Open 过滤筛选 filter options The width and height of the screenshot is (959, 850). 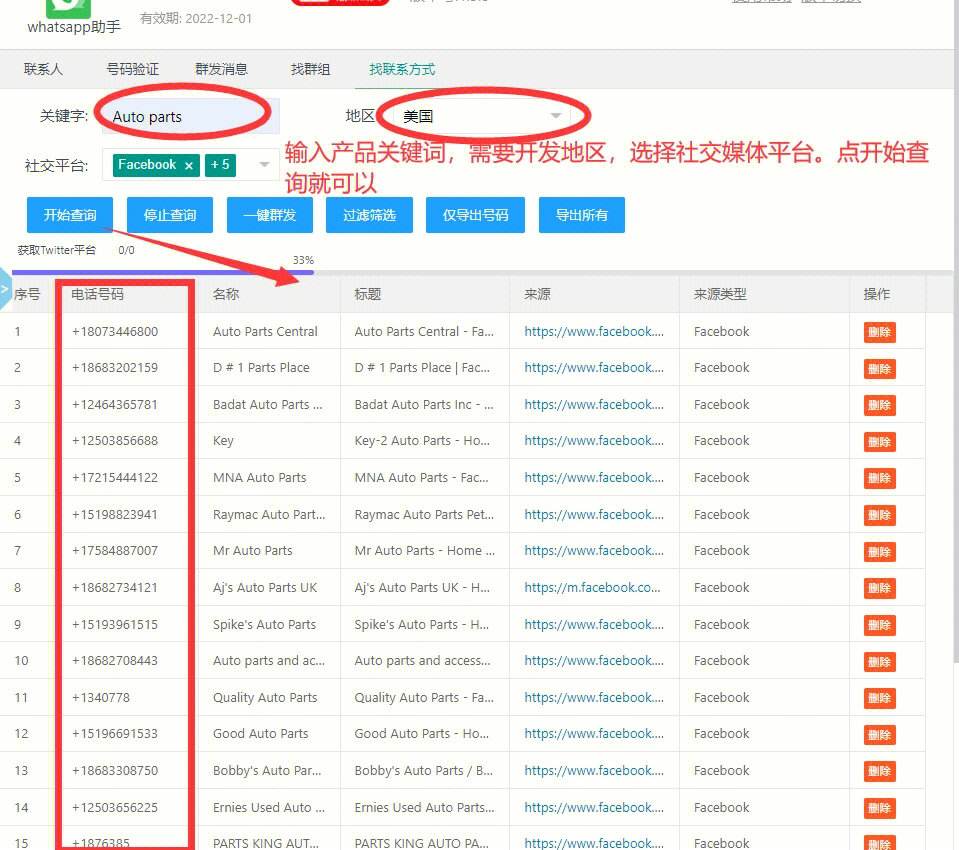pos(369,215)
